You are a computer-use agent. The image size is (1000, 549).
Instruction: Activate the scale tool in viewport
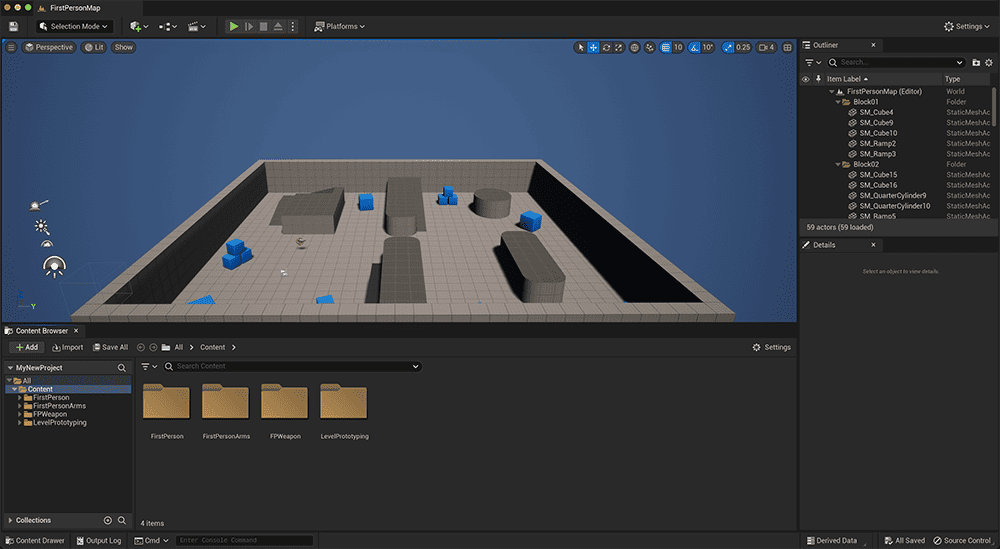[x=619, y=47]
